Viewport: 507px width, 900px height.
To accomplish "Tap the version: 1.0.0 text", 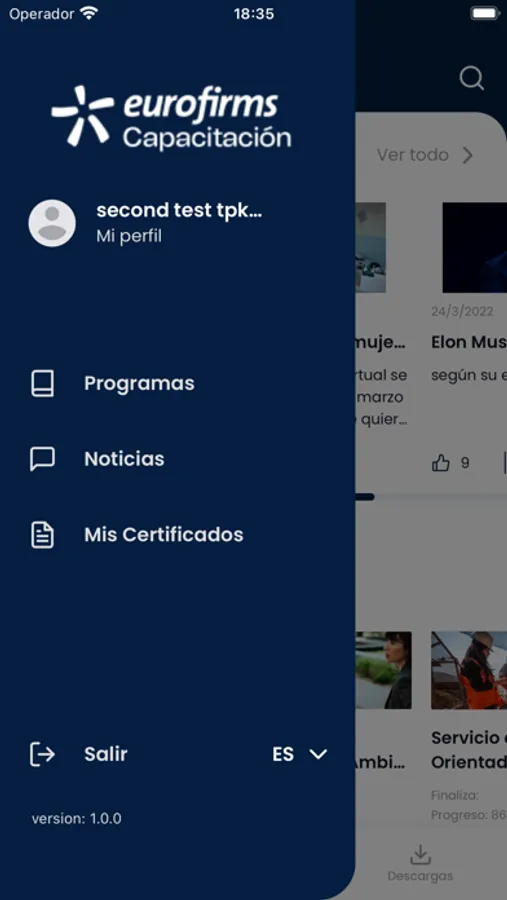I will pos(76,818).
